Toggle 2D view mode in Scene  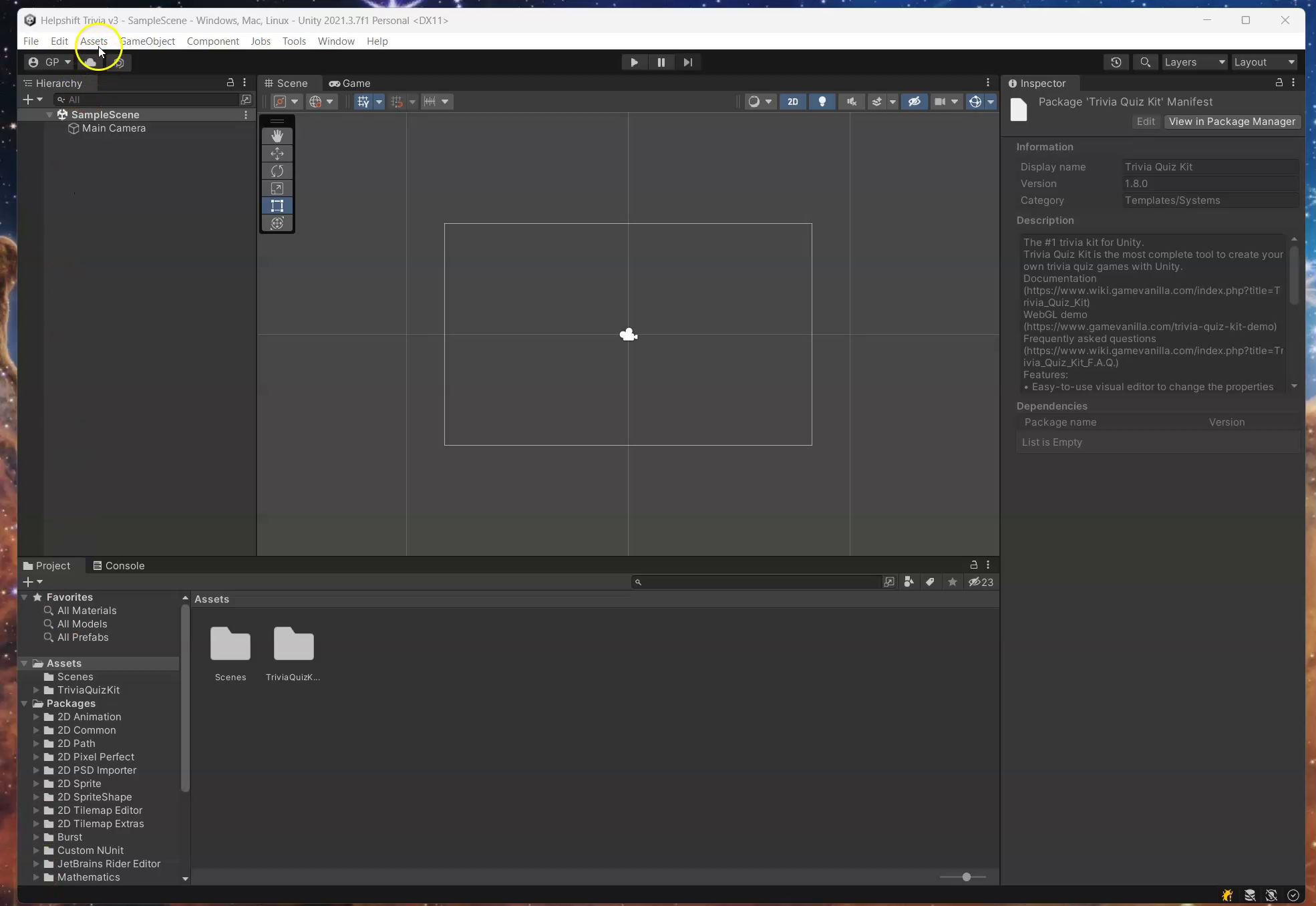pos(793,102)
